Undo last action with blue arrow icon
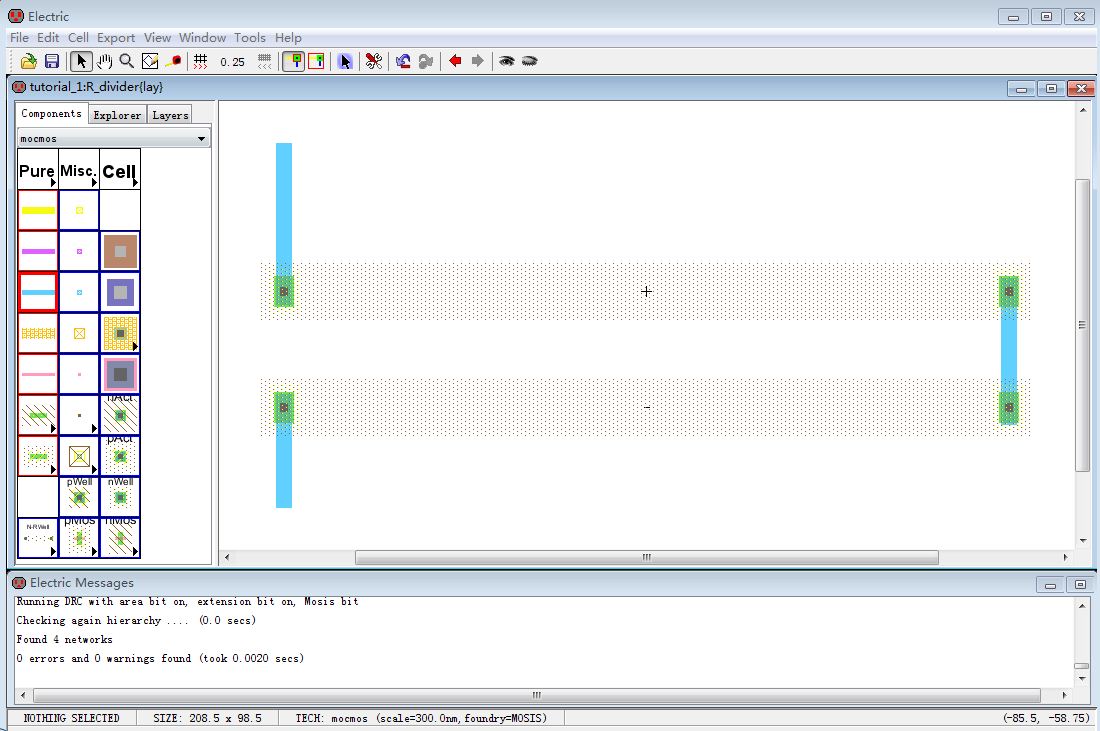Image resolution: width=1100 pixels, height=731 pixels. tap(403, 61)
